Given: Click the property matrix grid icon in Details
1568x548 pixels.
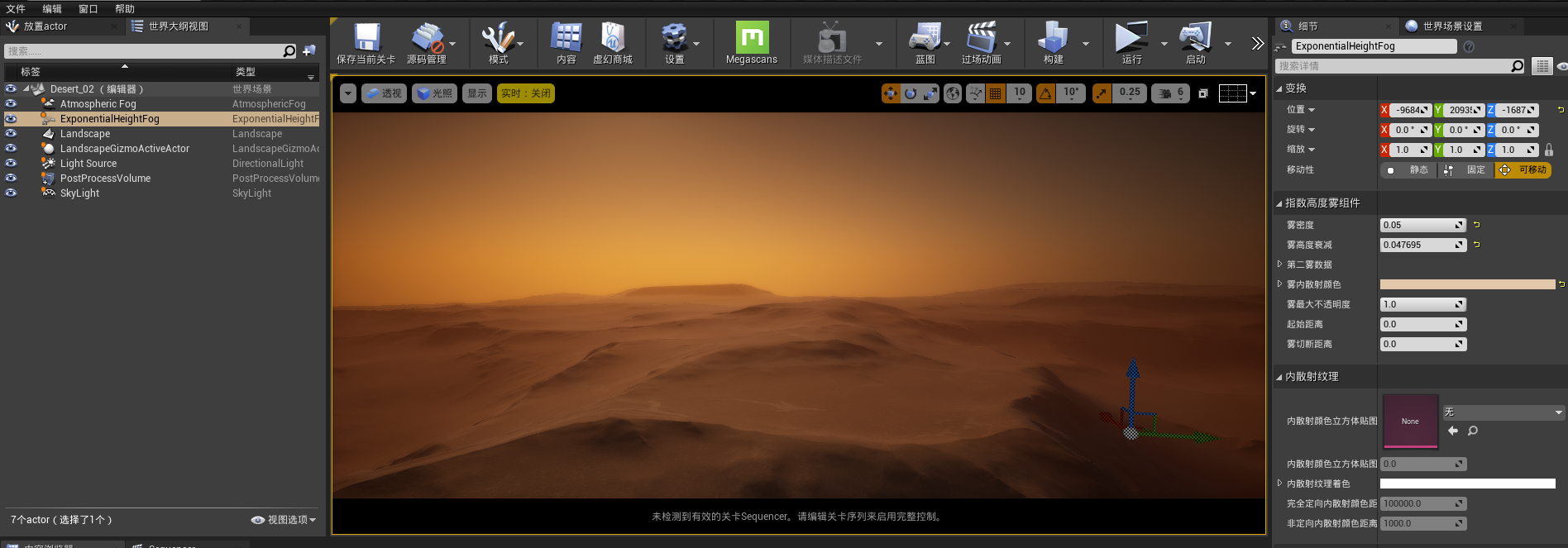Looking at the screenshot, I should point(1542,66).
